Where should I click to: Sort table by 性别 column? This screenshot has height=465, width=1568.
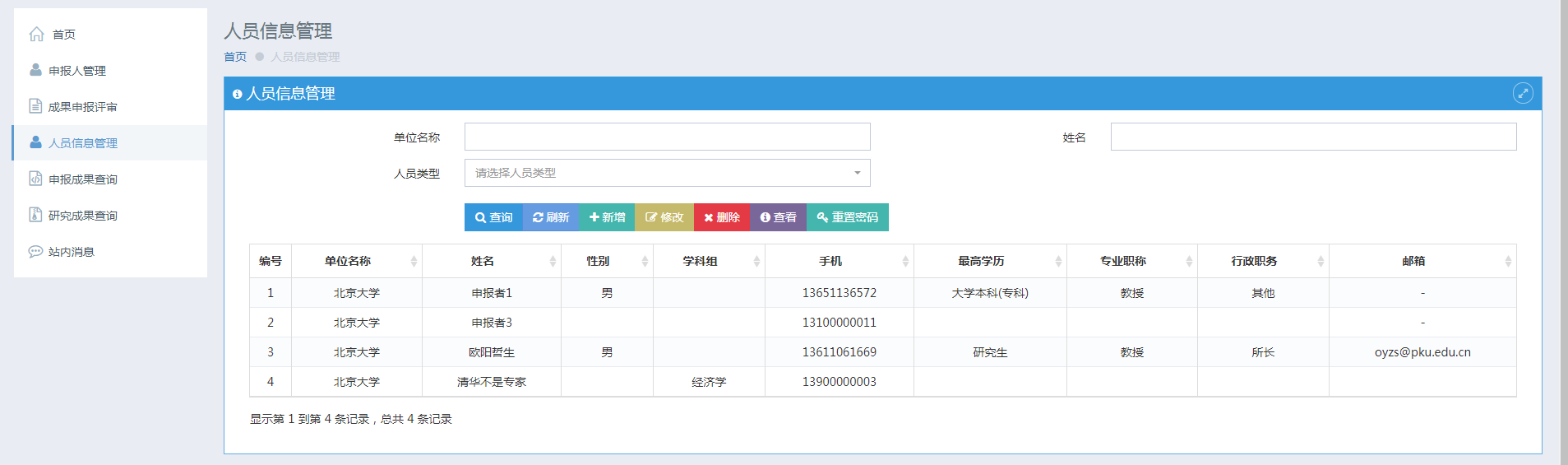pyautogui.click(x=607, y=261)
